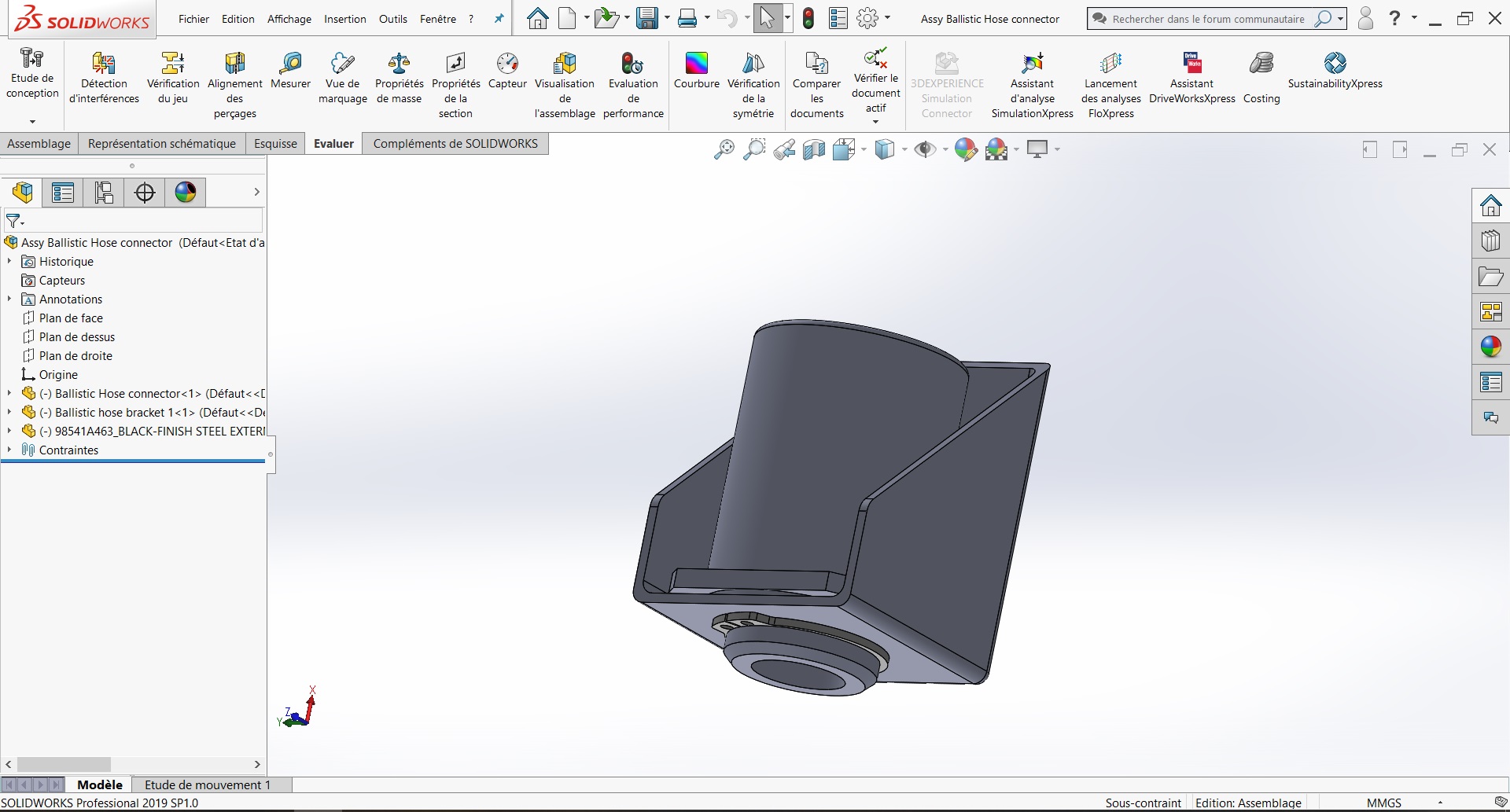Viewport: 1510px width, 812px height.
Task: Expand Etude de conception dropdown arrow
Action: pos(32,121)
